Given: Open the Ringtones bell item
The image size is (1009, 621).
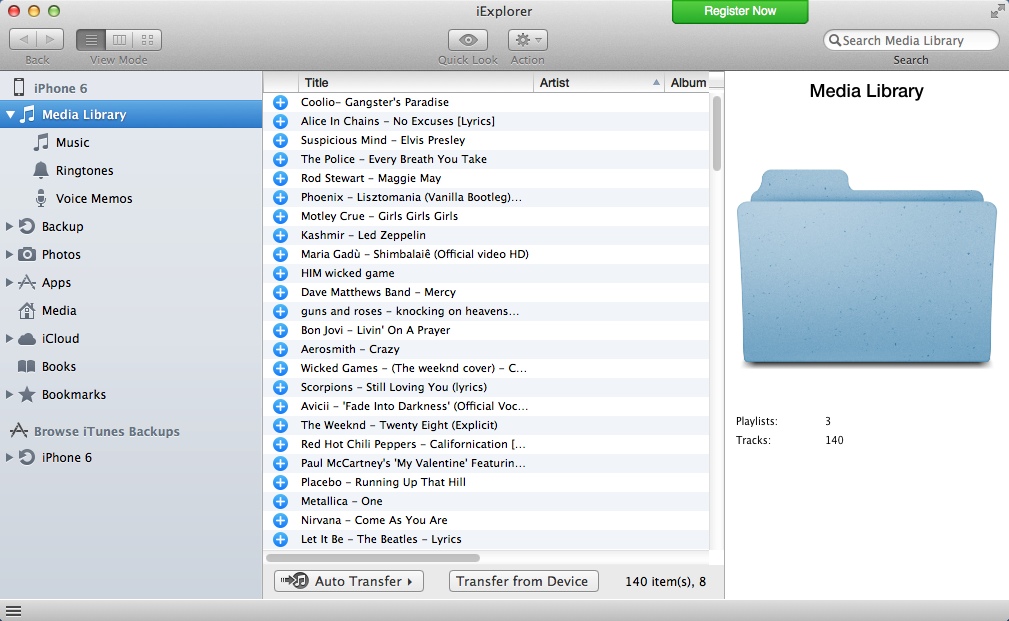Looking at the screenshot, I should pos(84,171).
